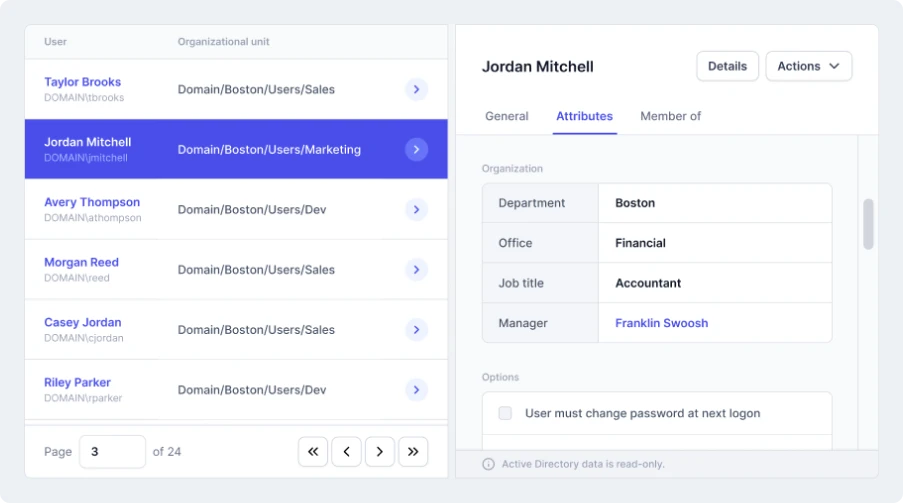Screen dimensions: 903x503
Task: Enable User must change password at next logon
Action: [505, 413]
